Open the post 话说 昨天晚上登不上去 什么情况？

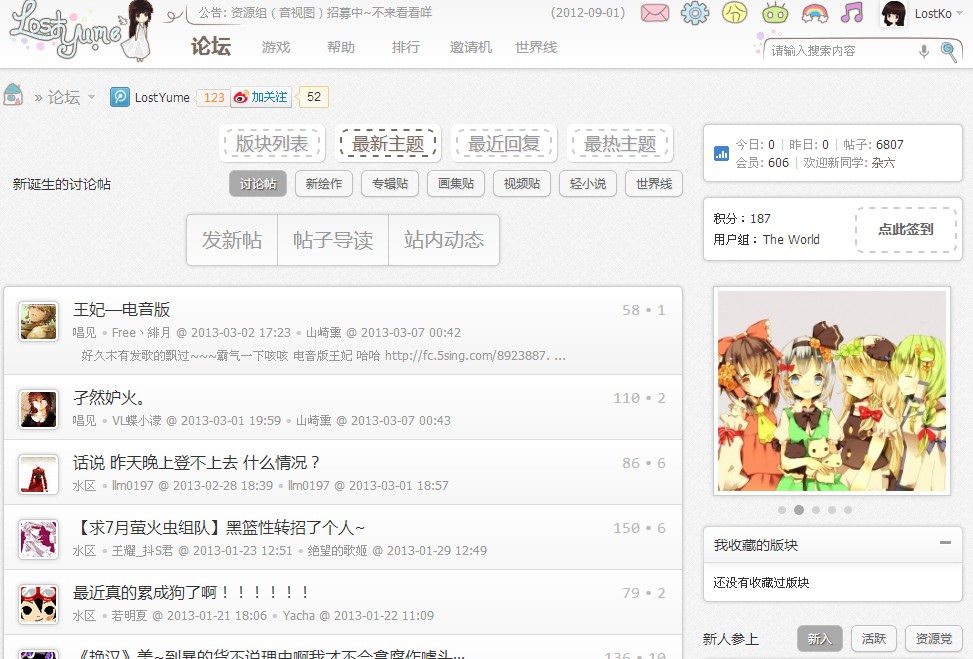197,463
